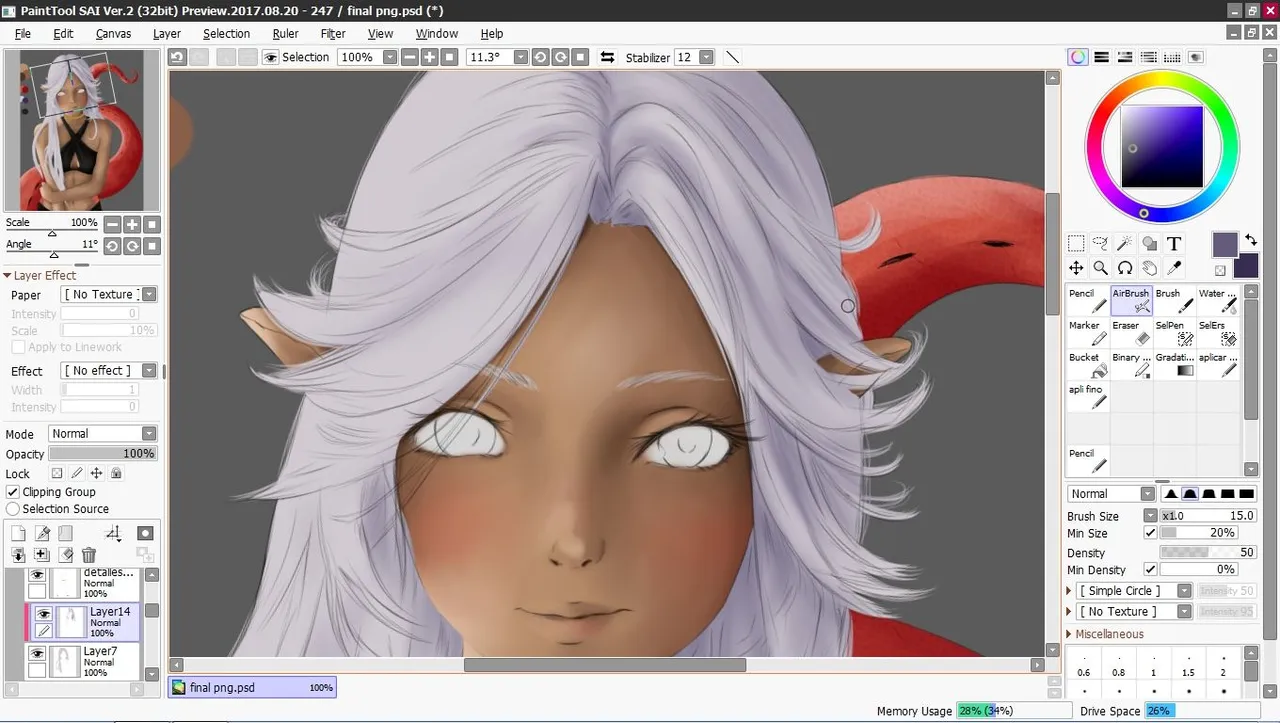
Task: Enable Selection Source radio option
Action: point(13,509)
